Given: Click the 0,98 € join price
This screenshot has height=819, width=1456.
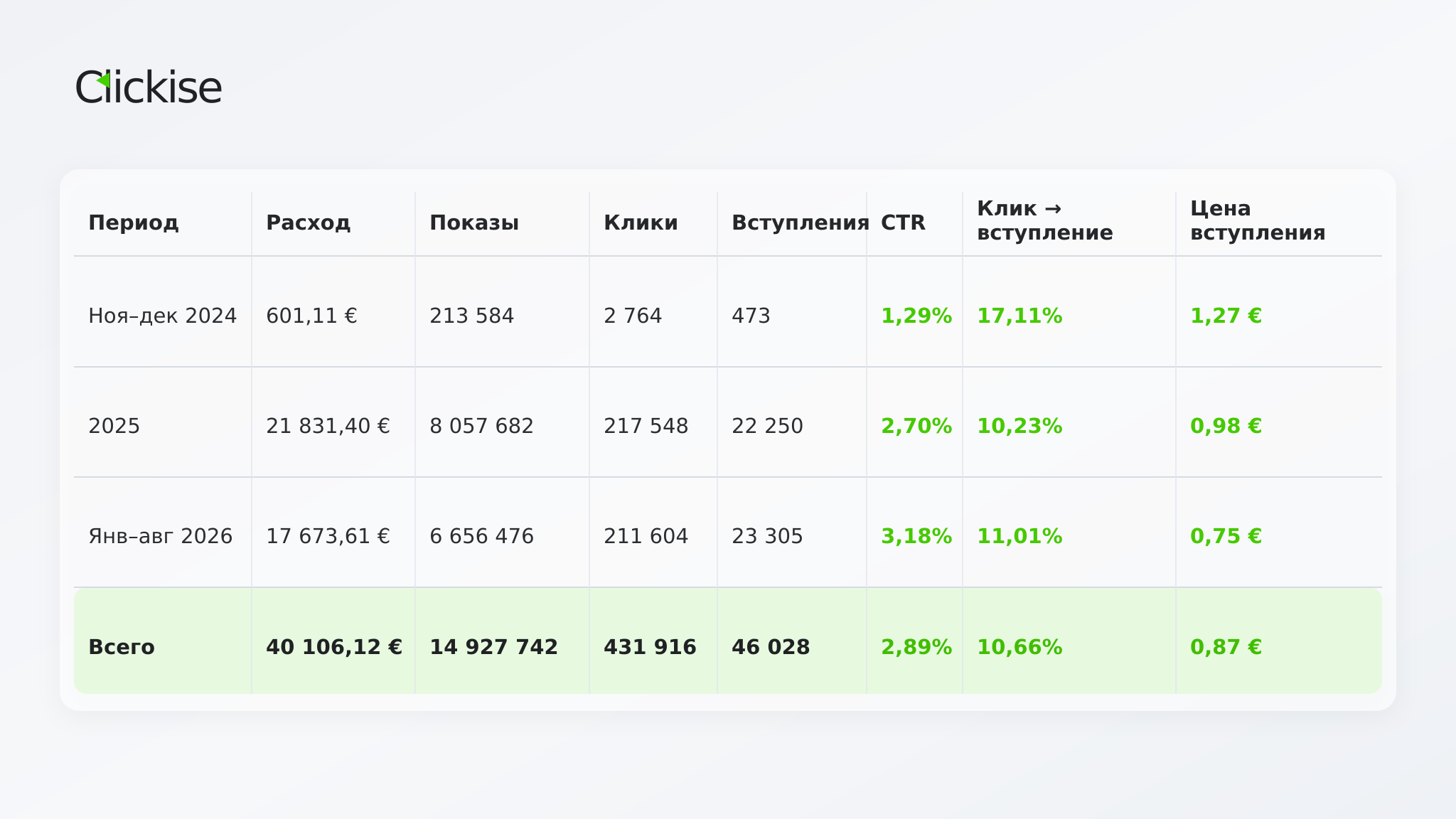Looking at the screenshot, I should coord(1226,426).
